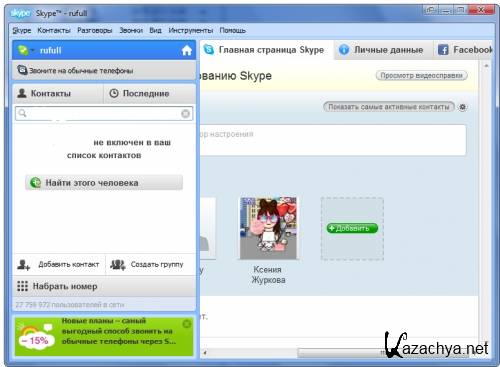
Task: Click the partially visible contact thumbnail
Action: pos(208,228)
